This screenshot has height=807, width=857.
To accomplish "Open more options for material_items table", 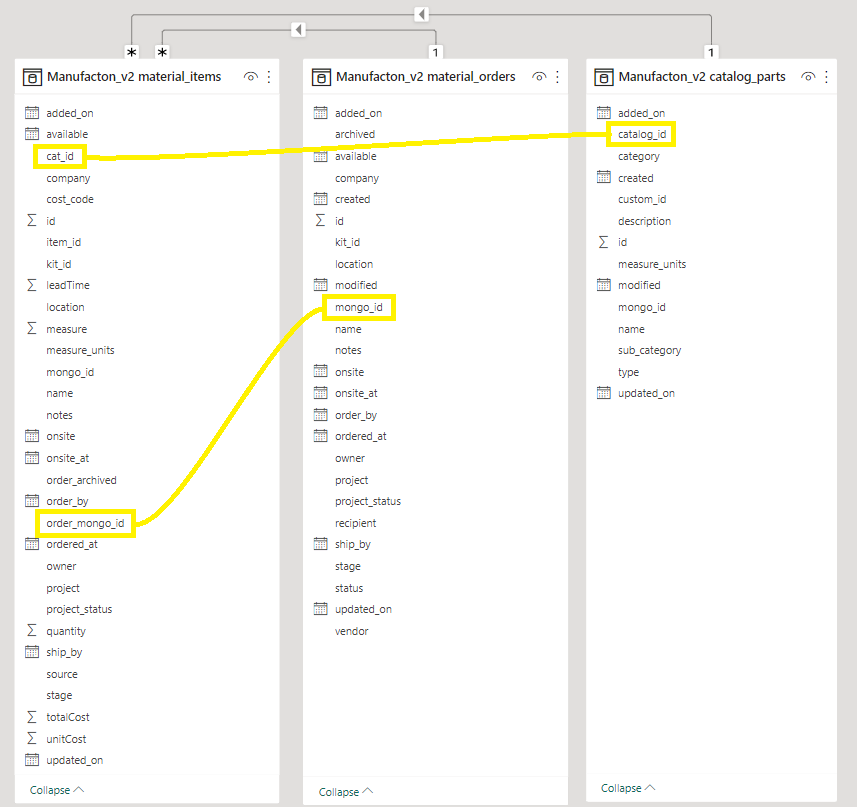I will coord(269,77).
